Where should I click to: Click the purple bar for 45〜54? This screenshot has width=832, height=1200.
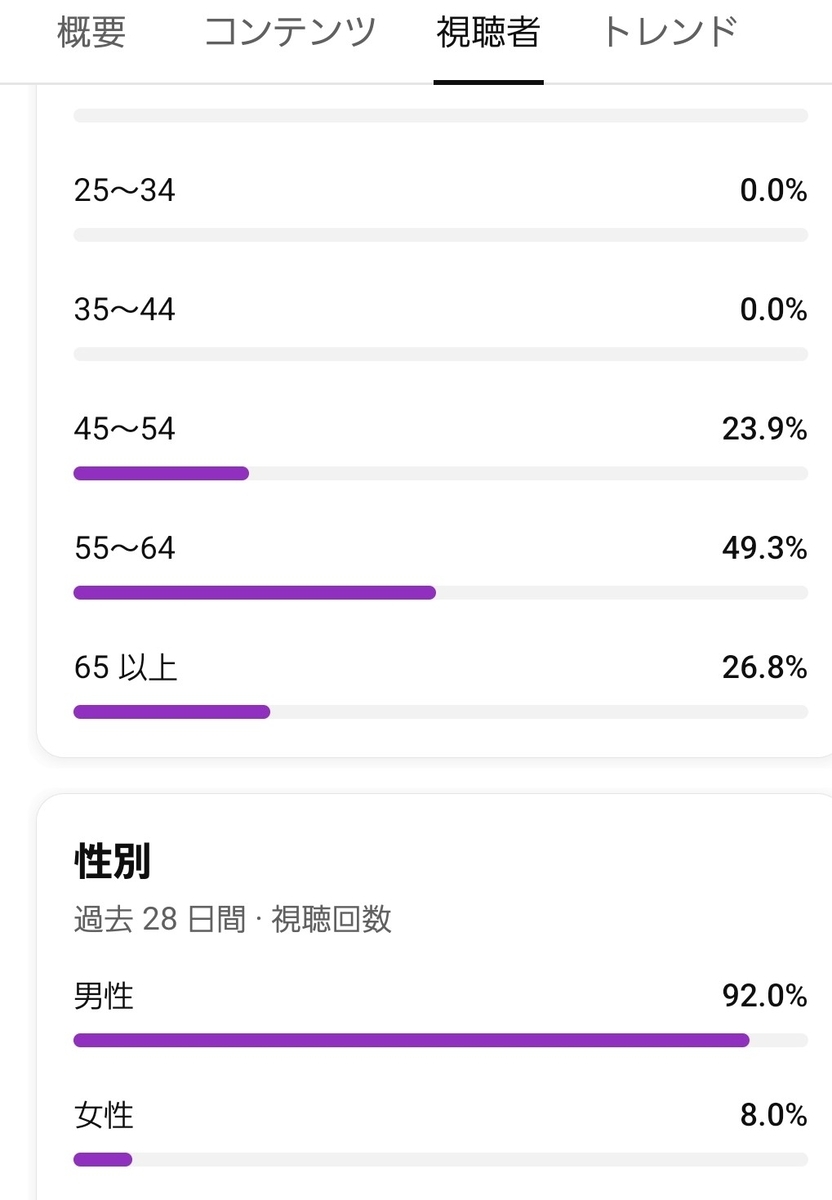(161, 474)
